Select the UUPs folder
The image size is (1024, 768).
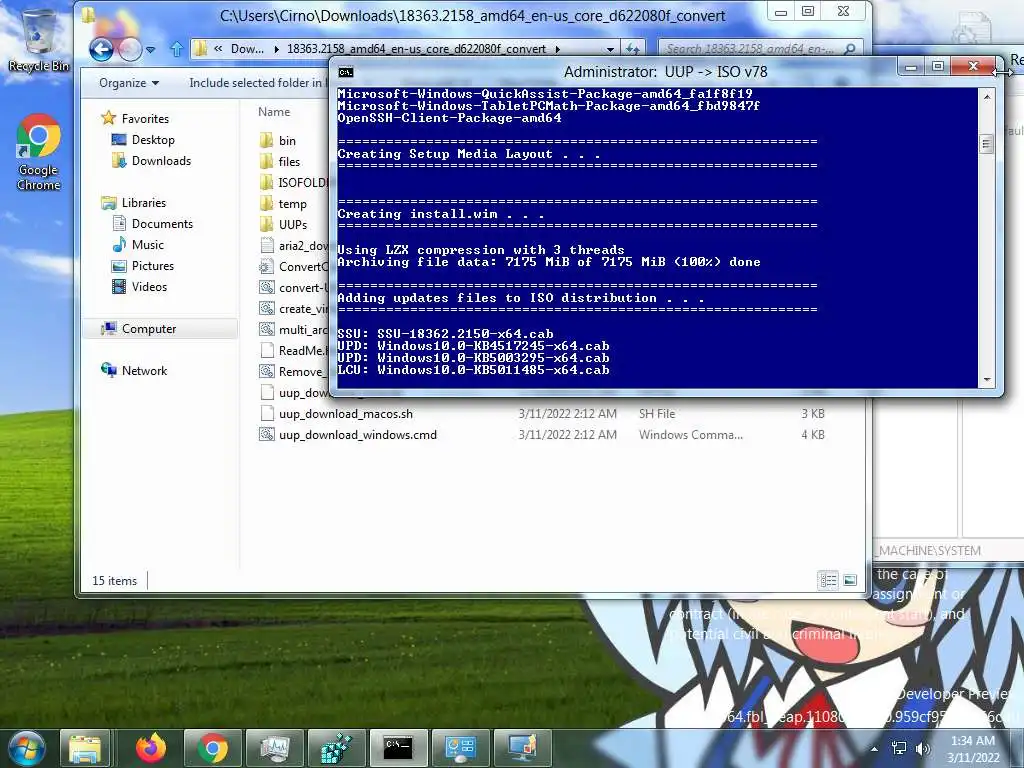(283, 225)
